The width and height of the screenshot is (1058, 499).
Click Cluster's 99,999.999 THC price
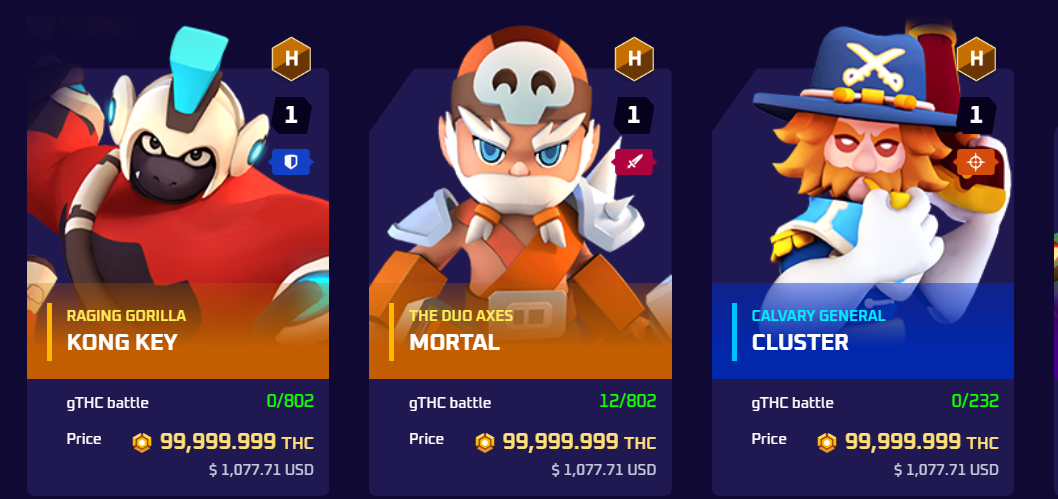pyautogui.click(x=921, y=442)
